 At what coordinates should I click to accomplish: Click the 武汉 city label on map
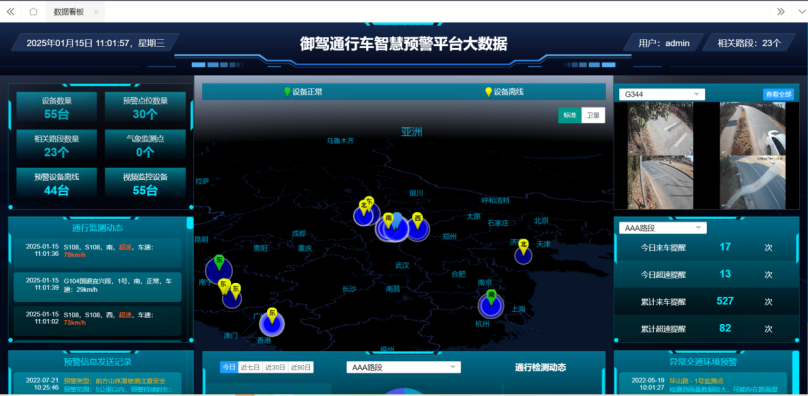(x=402, y=265)
